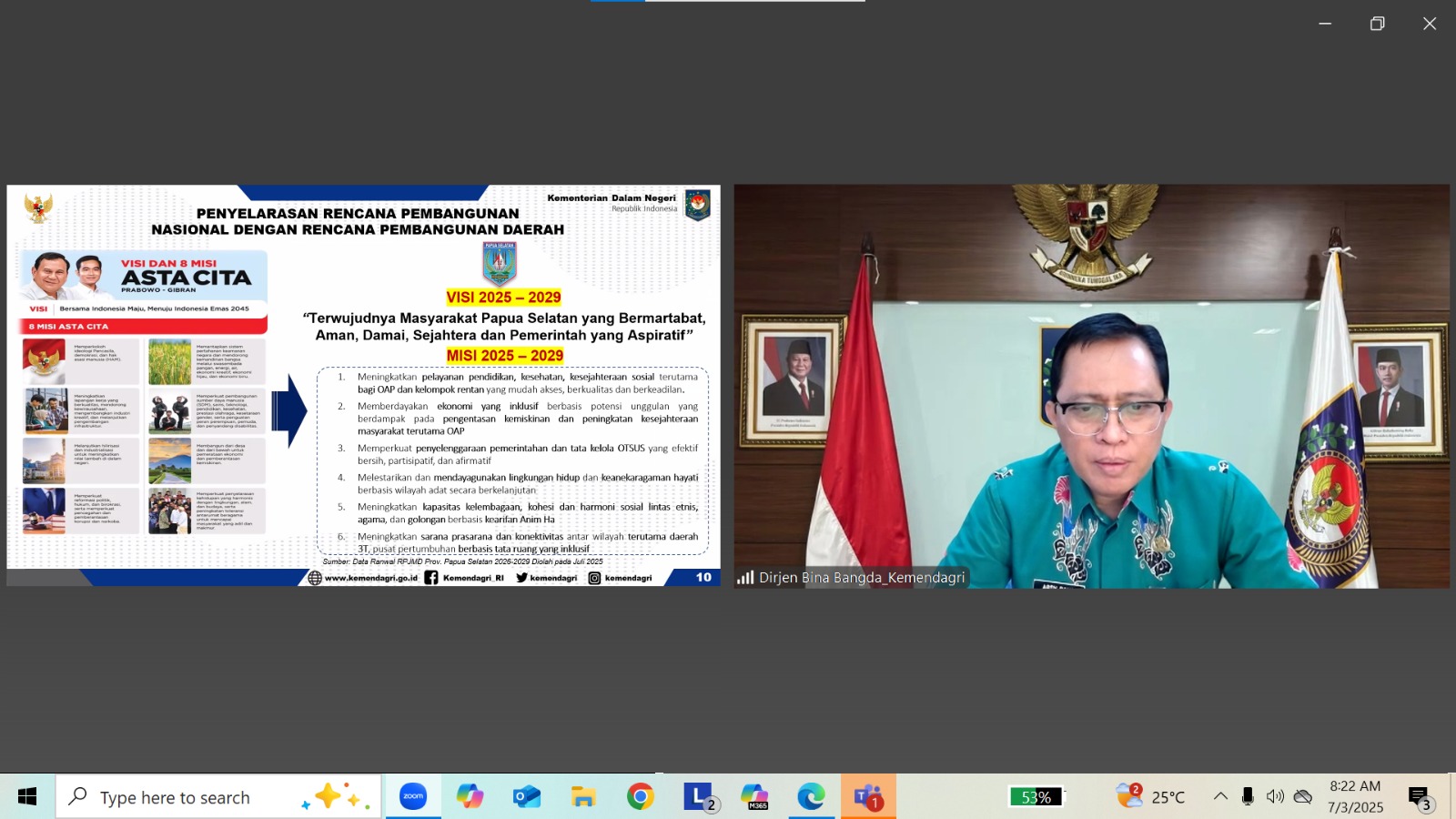Click the Dirjen Bina Bangda_Kemendagri name label
The height and width of the screenshot is (819, 1456).
[862, 578]
